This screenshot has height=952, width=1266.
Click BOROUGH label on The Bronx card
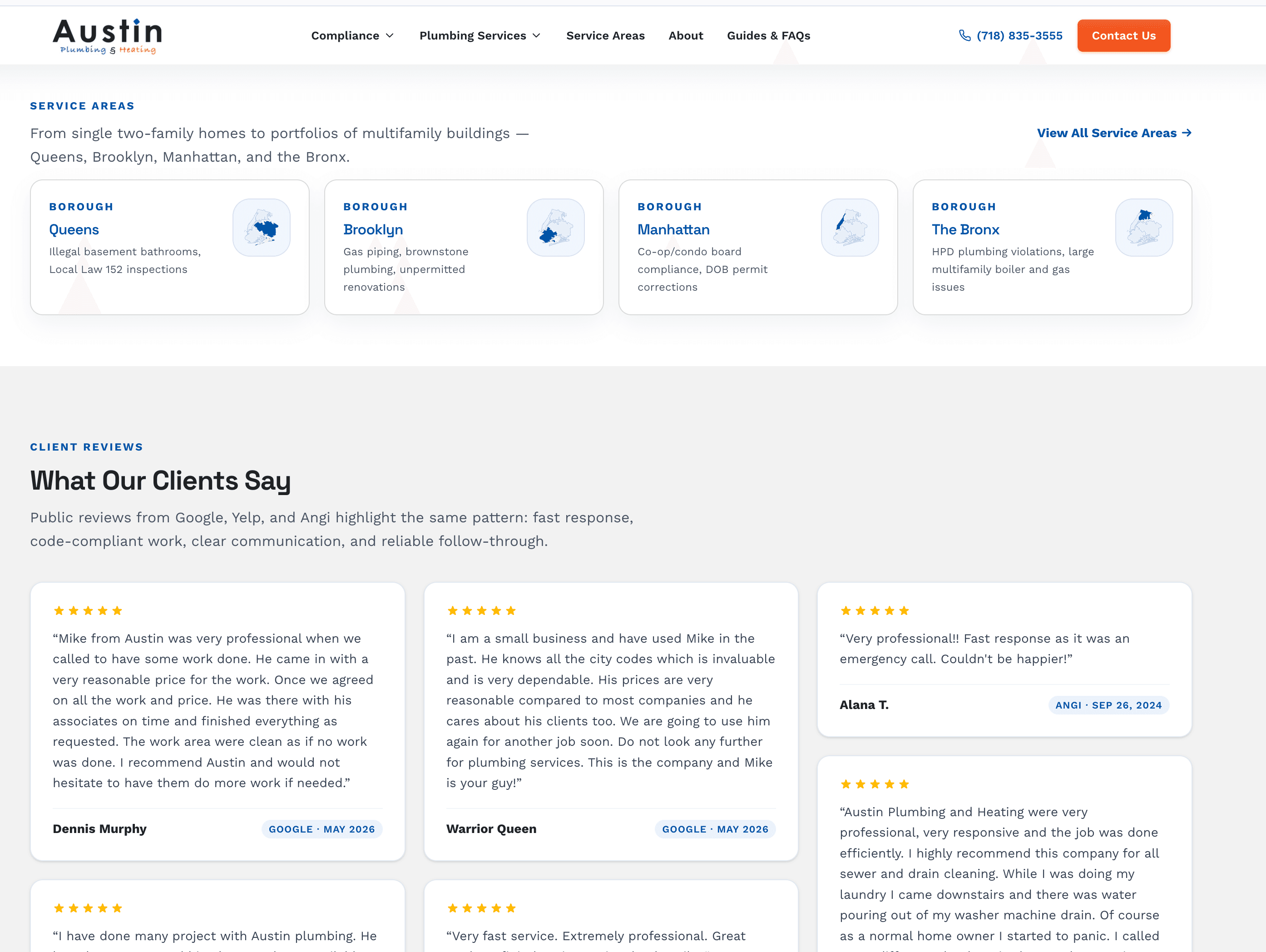(964, 207)
